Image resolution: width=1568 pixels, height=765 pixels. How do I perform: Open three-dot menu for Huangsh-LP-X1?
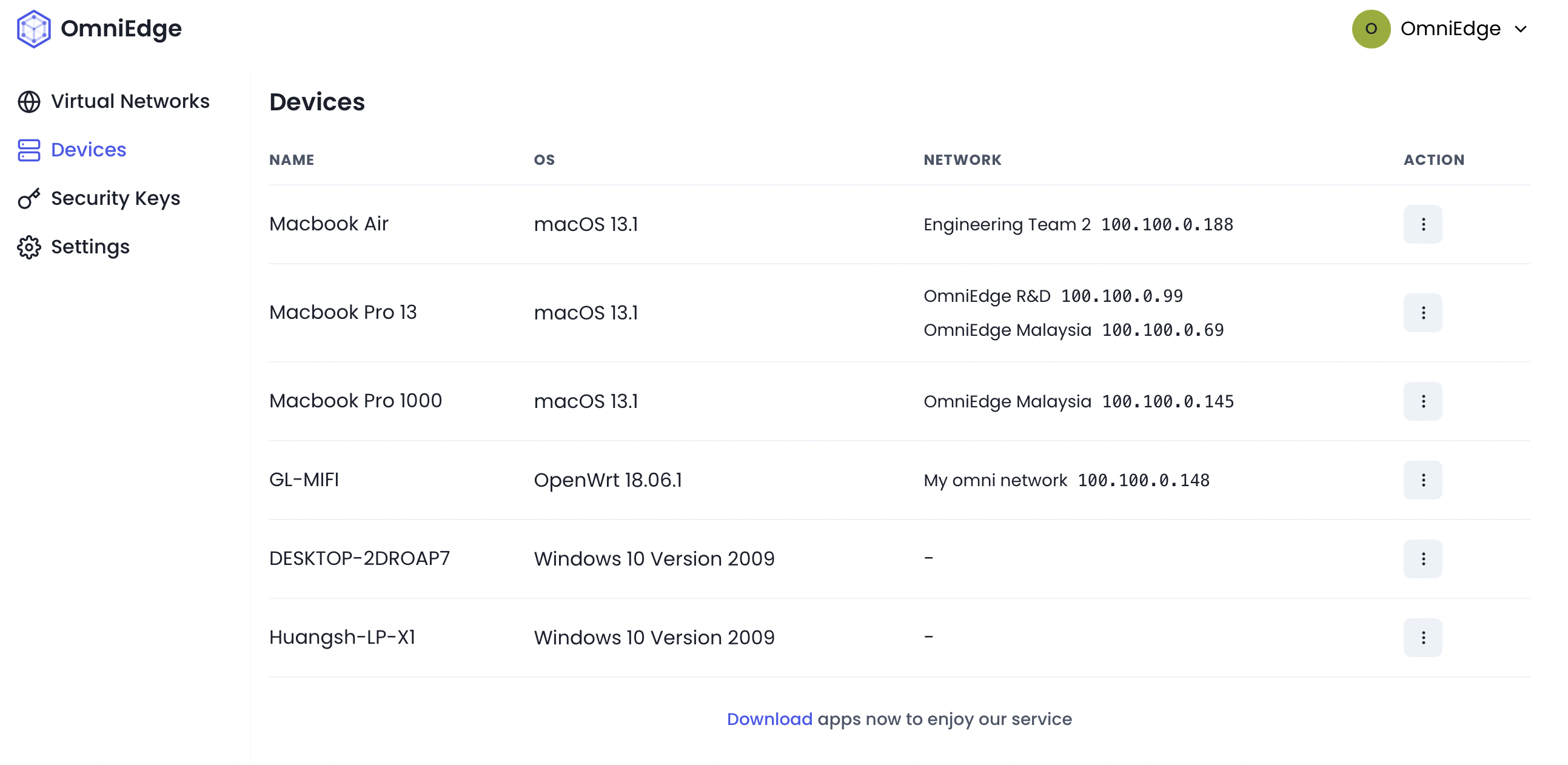point(1422,637)
